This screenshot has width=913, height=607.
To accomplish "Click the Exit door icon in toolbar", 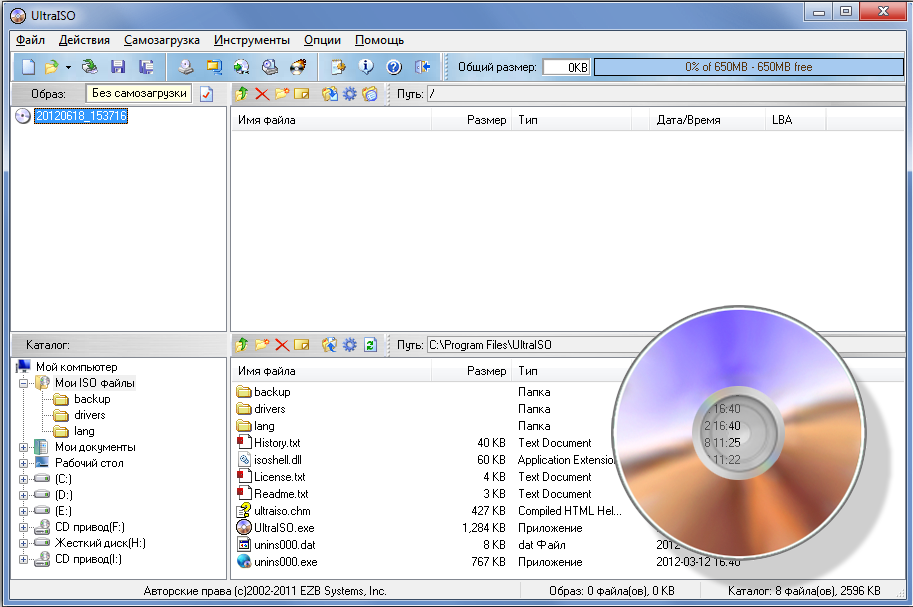I will (422, 67).
